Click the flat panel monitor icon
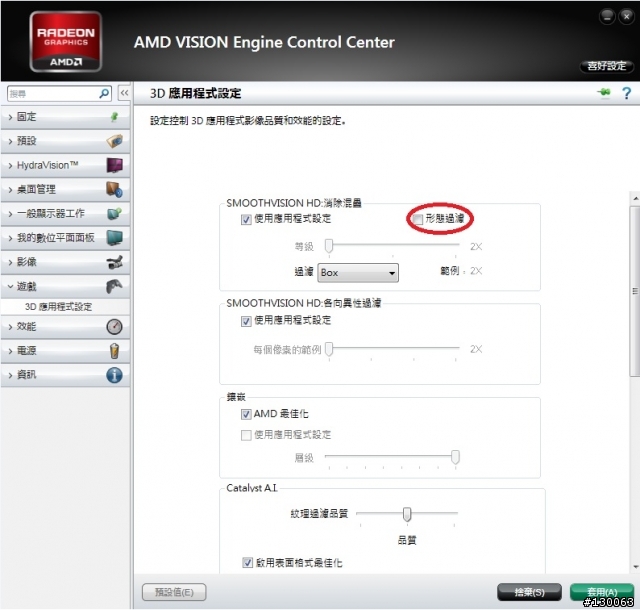 point(114,238)
